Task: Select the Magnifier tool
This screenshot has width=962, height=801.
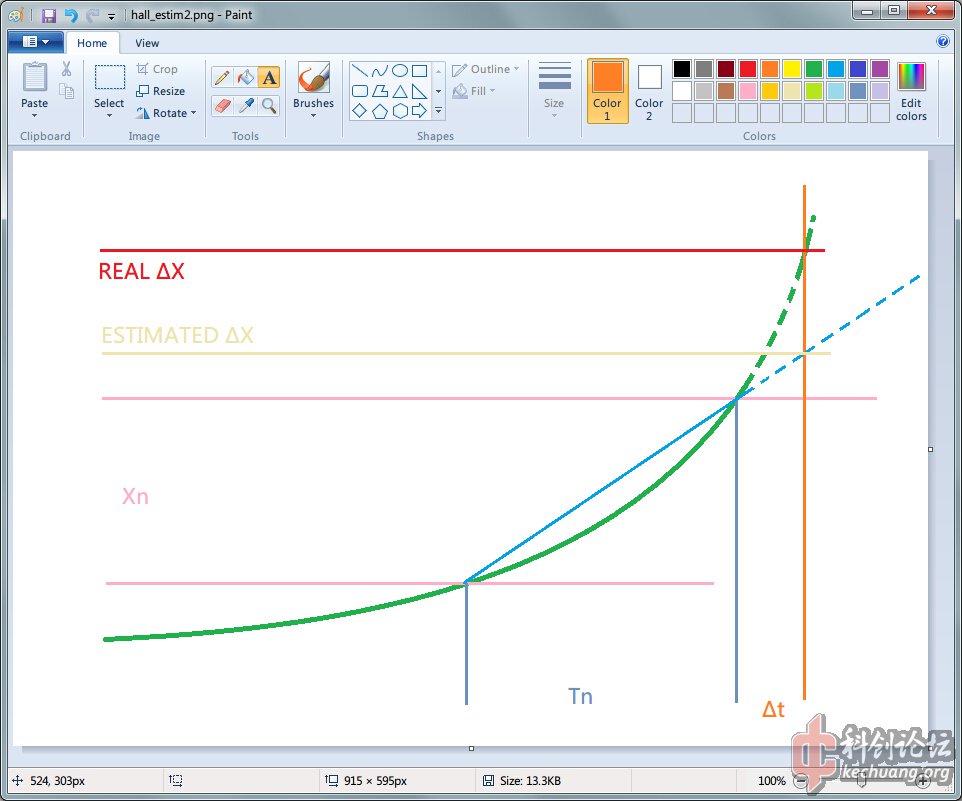Action: 269,105
